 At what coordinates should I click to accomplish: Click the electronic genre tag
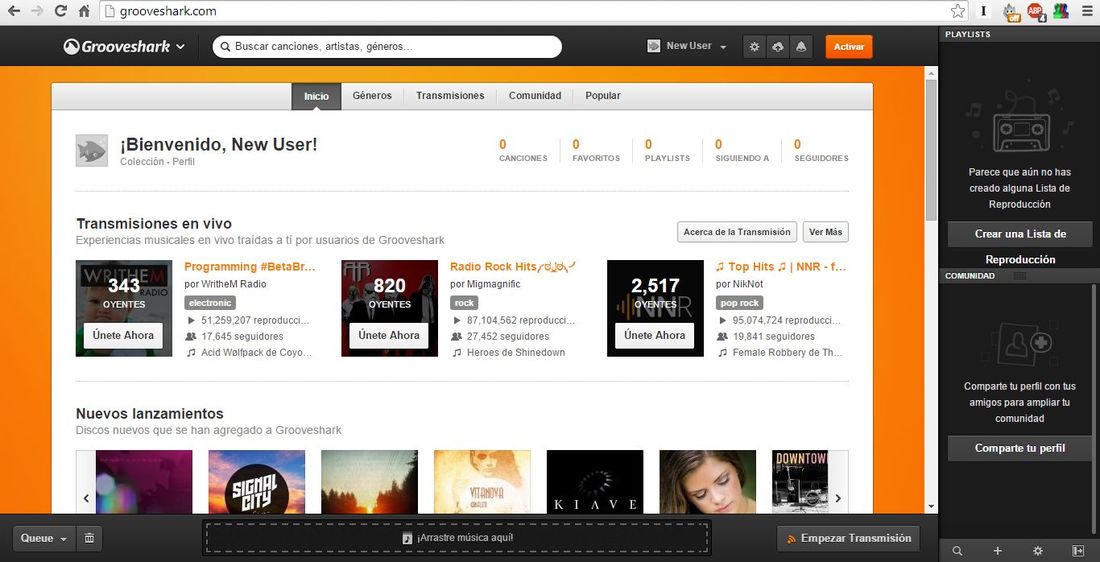tap(210, 303)
